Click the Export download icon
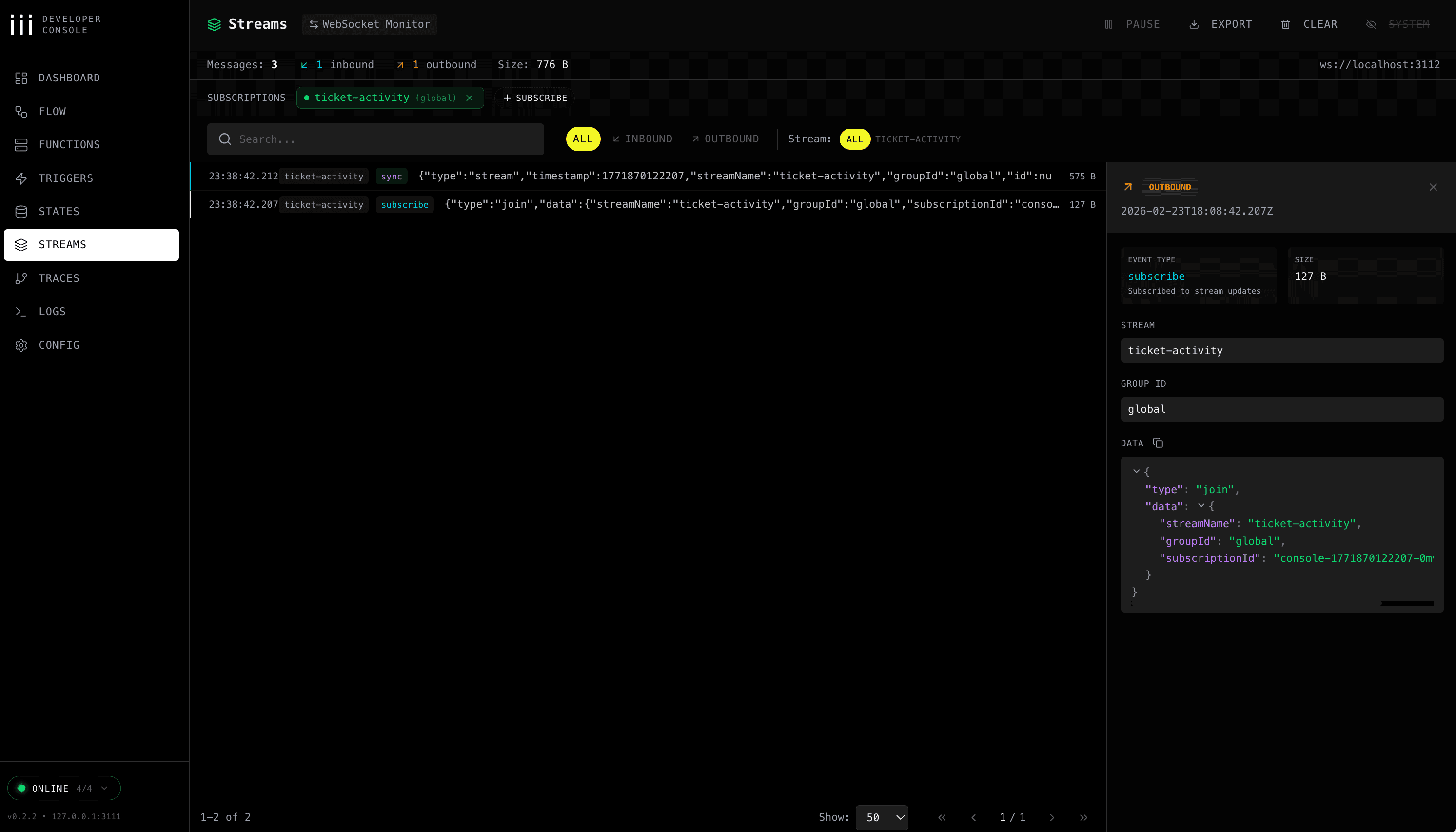The width and height of the screenshot is (1456, 832). coord(1194,24)
